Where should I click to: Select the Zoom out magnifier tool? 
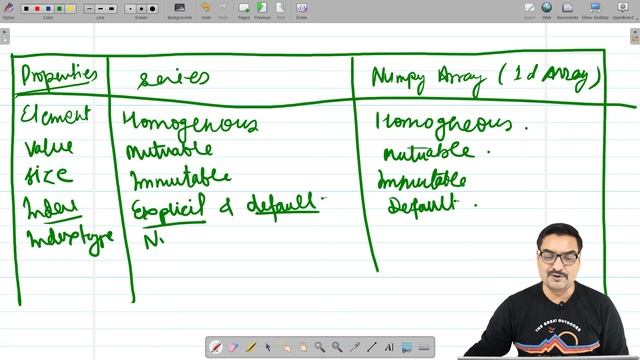tap(337, 347)
